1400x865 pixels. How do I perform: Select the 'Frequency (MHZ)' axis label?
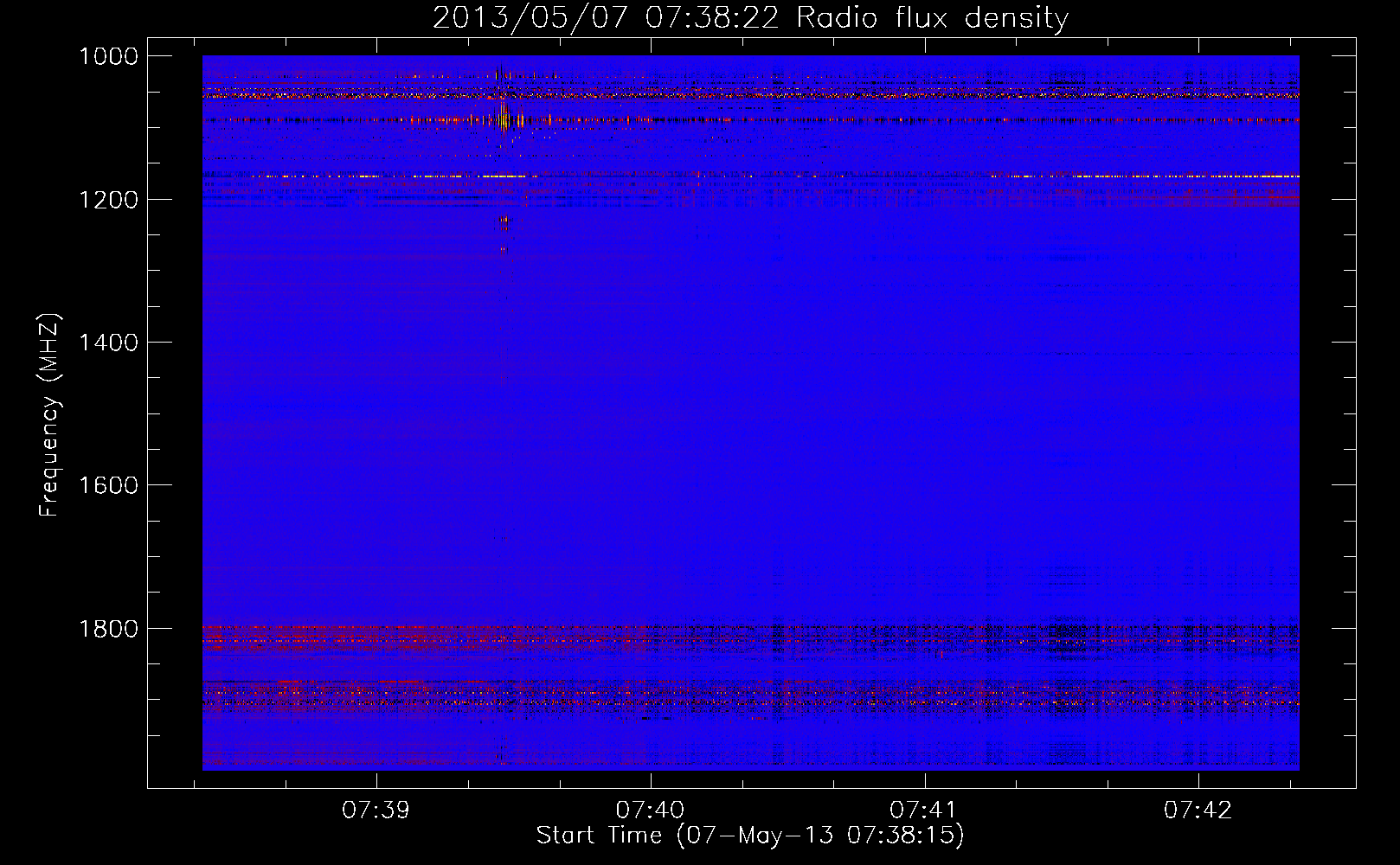tap(49, 415)
